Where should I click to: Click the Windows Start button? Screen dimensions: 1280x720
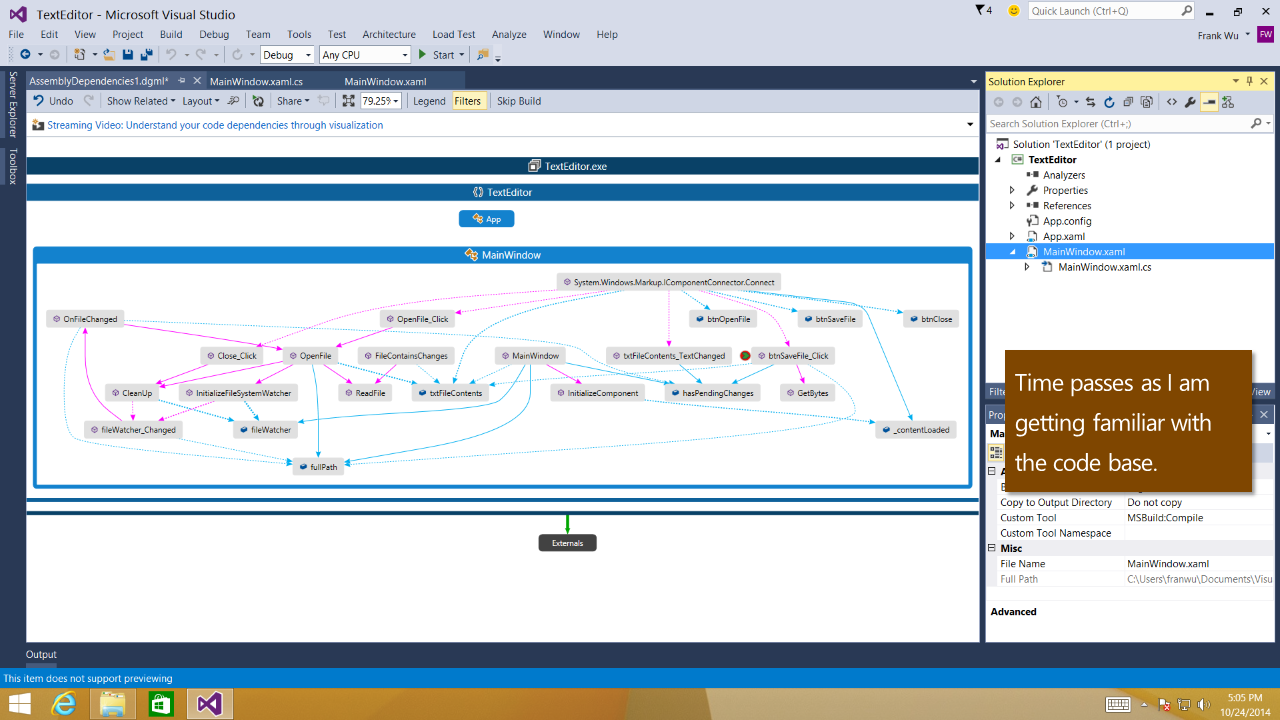click(19, 704)
